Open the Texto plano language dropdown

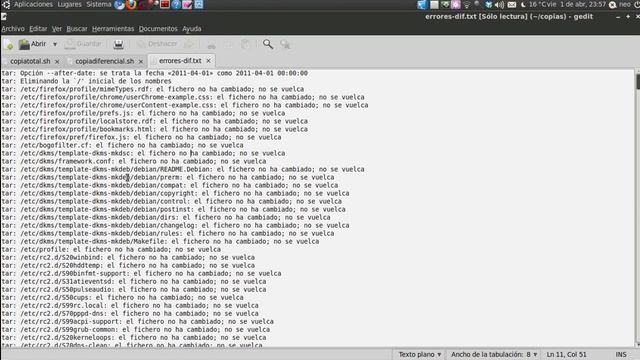[x=420, y=354]
